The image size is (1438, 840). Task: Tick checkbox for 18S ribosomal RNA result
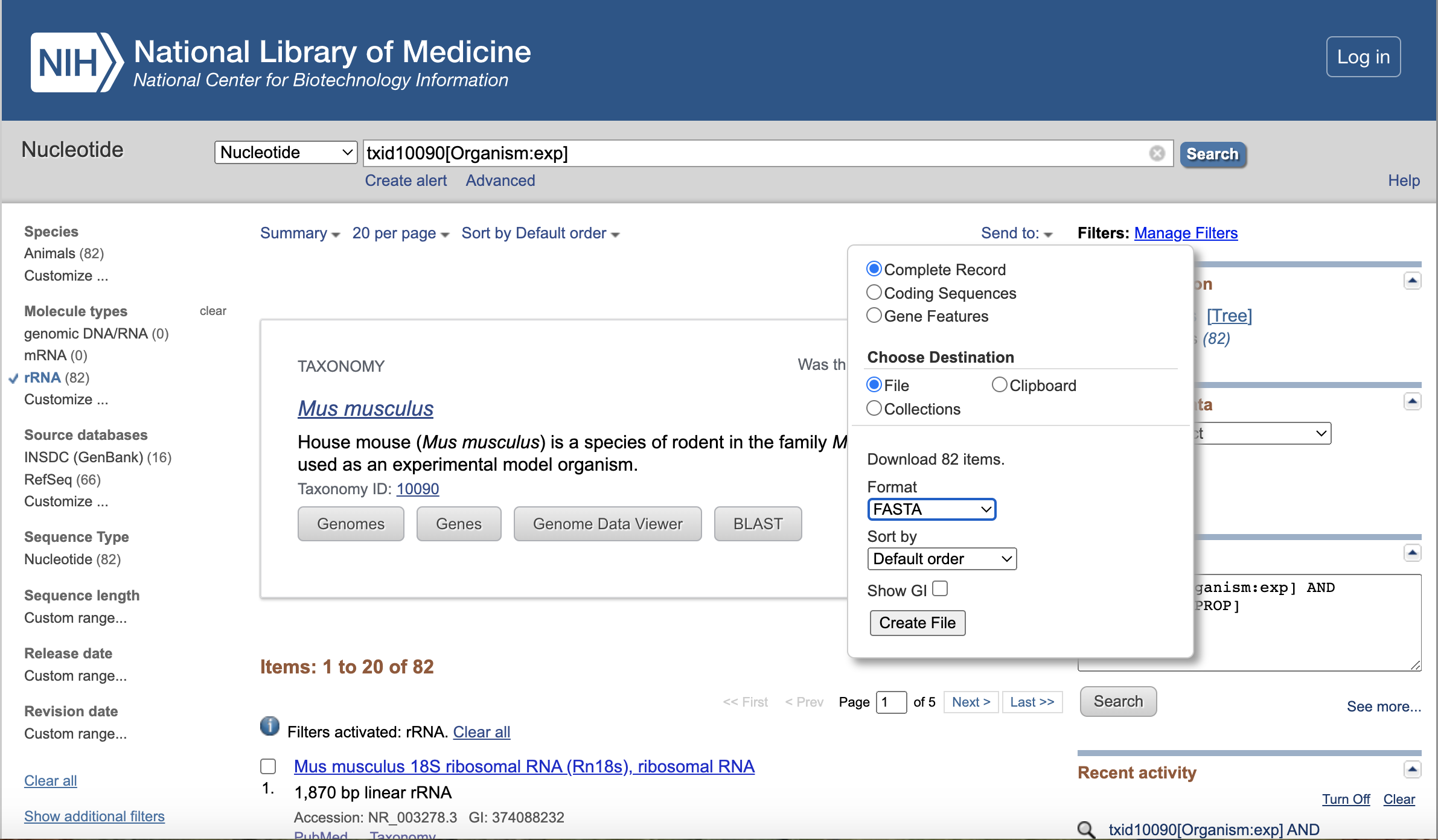click(268, 766)
